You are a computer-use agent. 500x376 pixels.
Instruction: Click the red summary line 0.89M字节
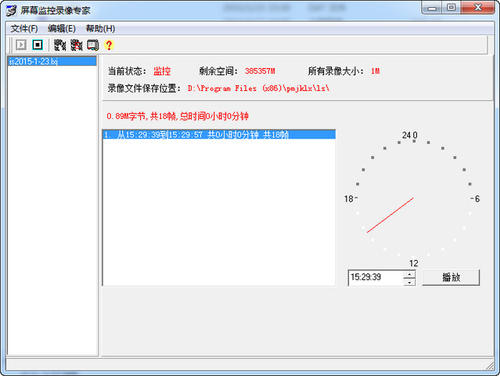point(177,116)
